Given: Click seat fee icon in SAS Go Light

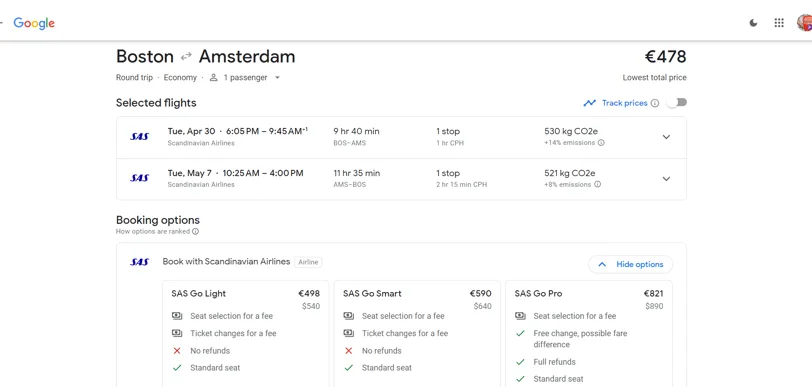Looking at the screenshot, I should (177, 316).
